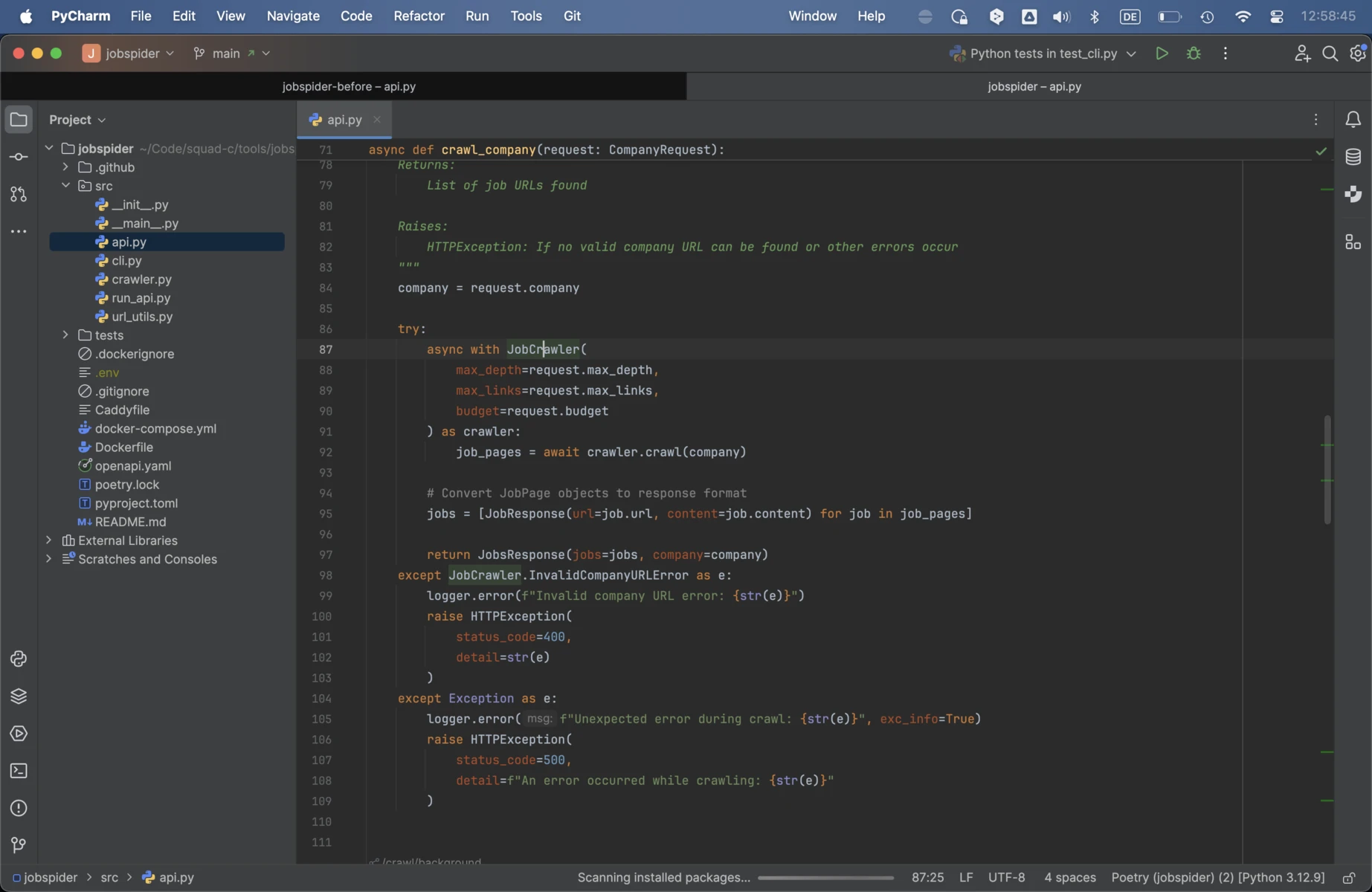This screenshot has height=892, width=1372.
Task: Open the structure icon in right sidebar
Action: [1353, 242]
